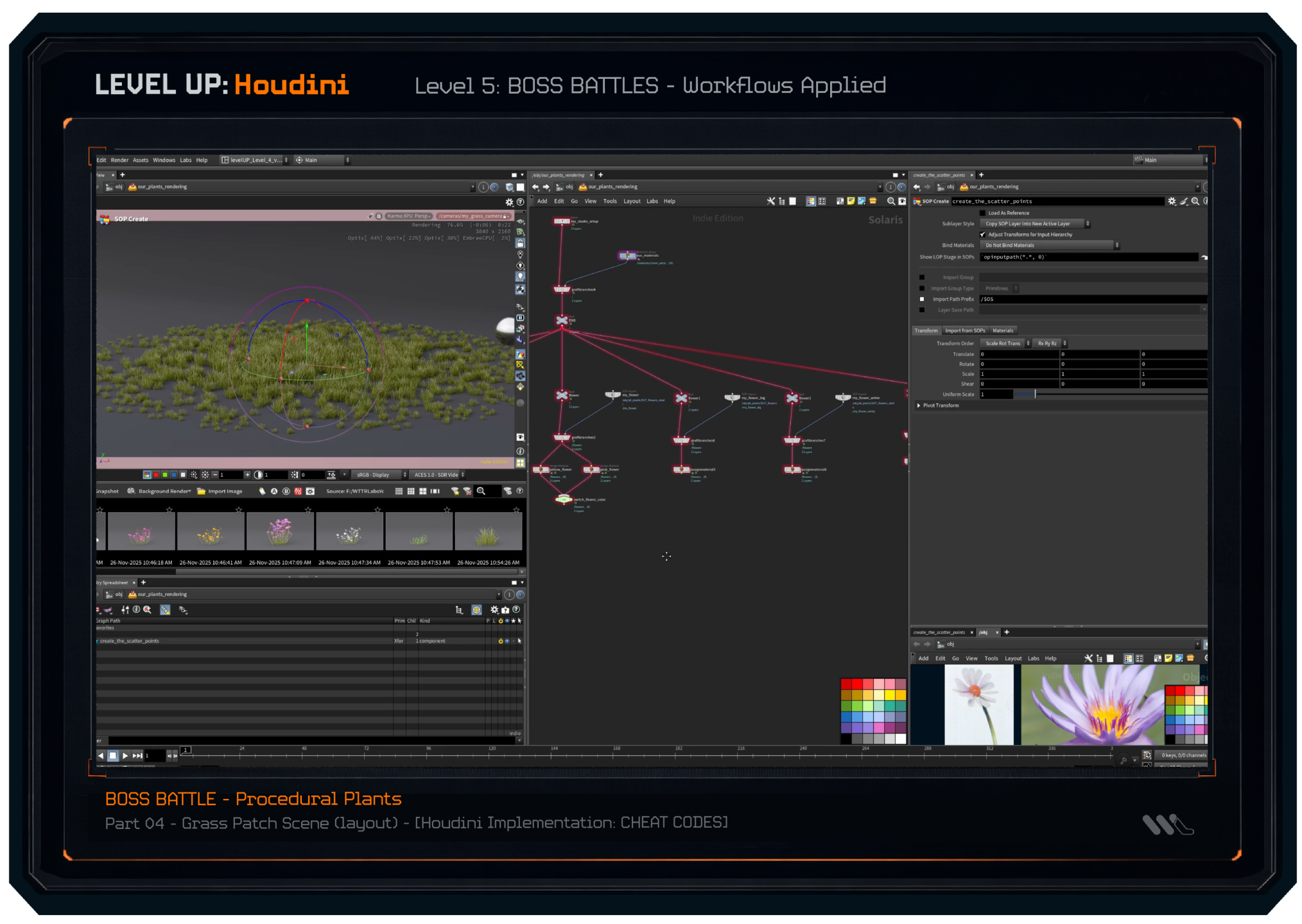Uncheck Adjust Transforms for Input Hierarchy
Screen dimensions: 1302x924
[x=982, y=235]
